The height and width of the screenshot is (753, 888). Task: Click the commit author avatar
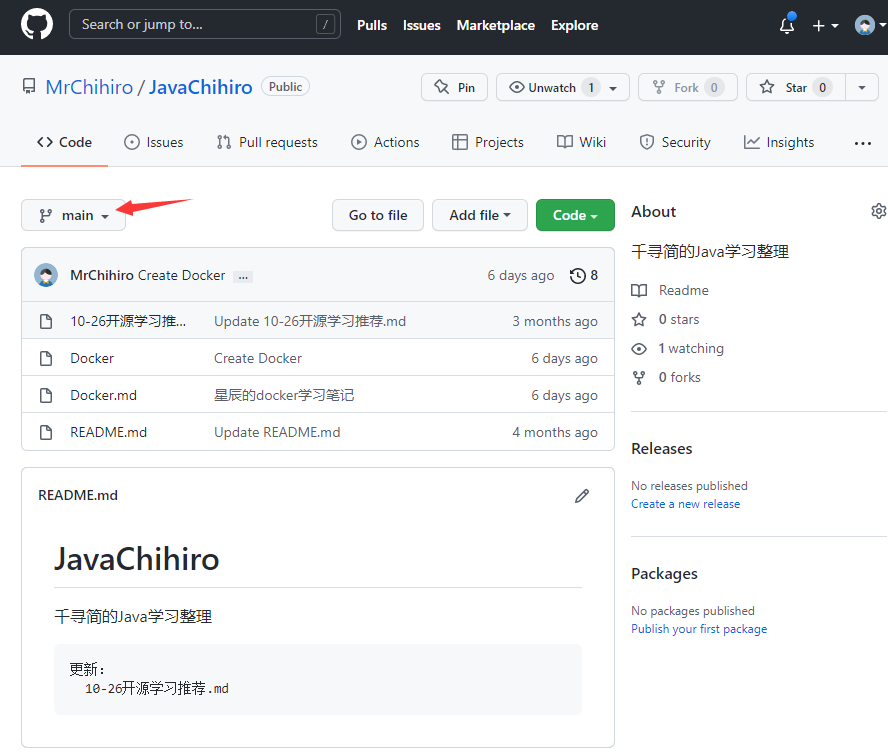tap(46, 275)
